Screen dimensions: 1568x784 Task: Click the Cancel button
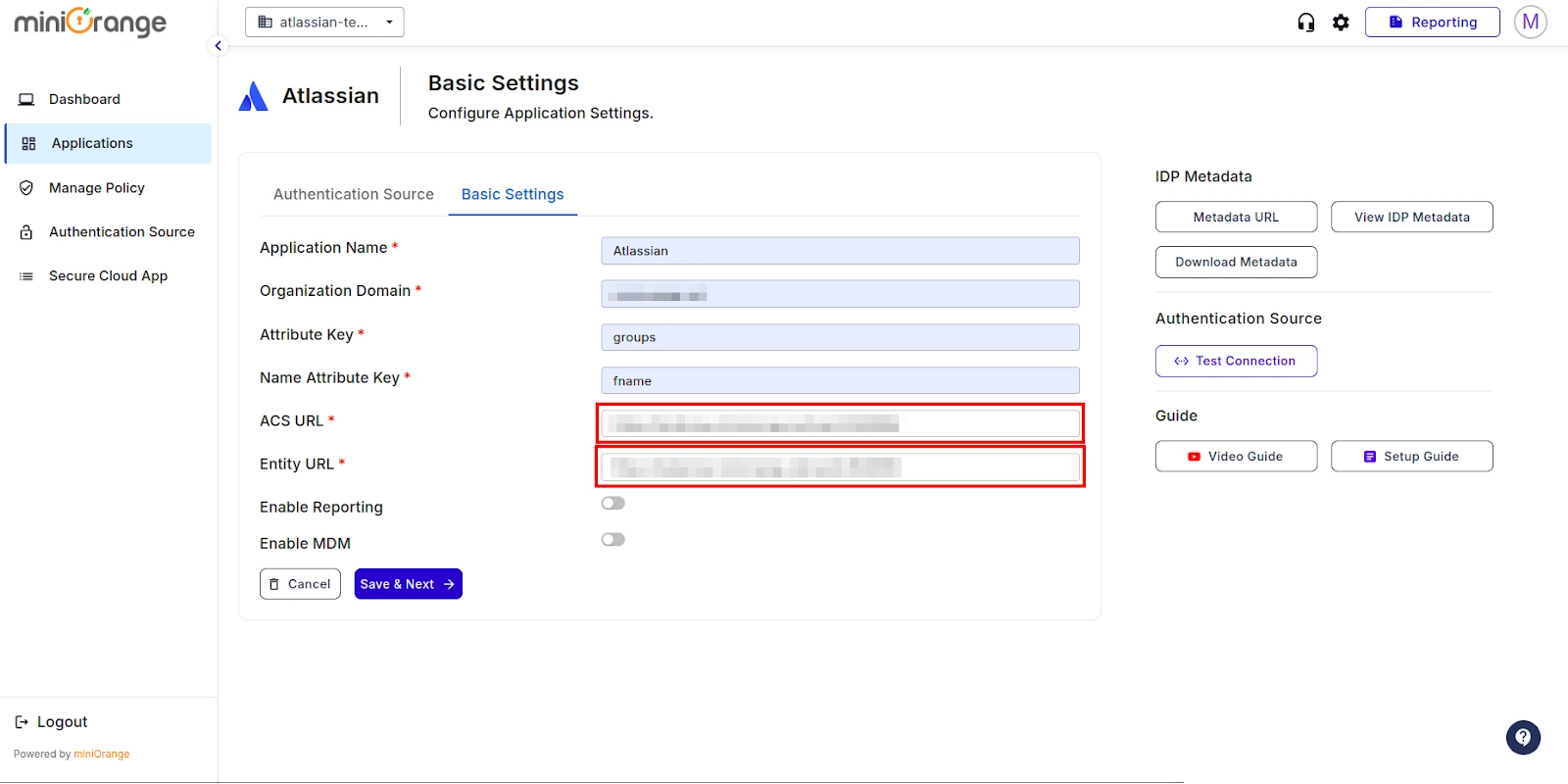click(x=300, y=584)
